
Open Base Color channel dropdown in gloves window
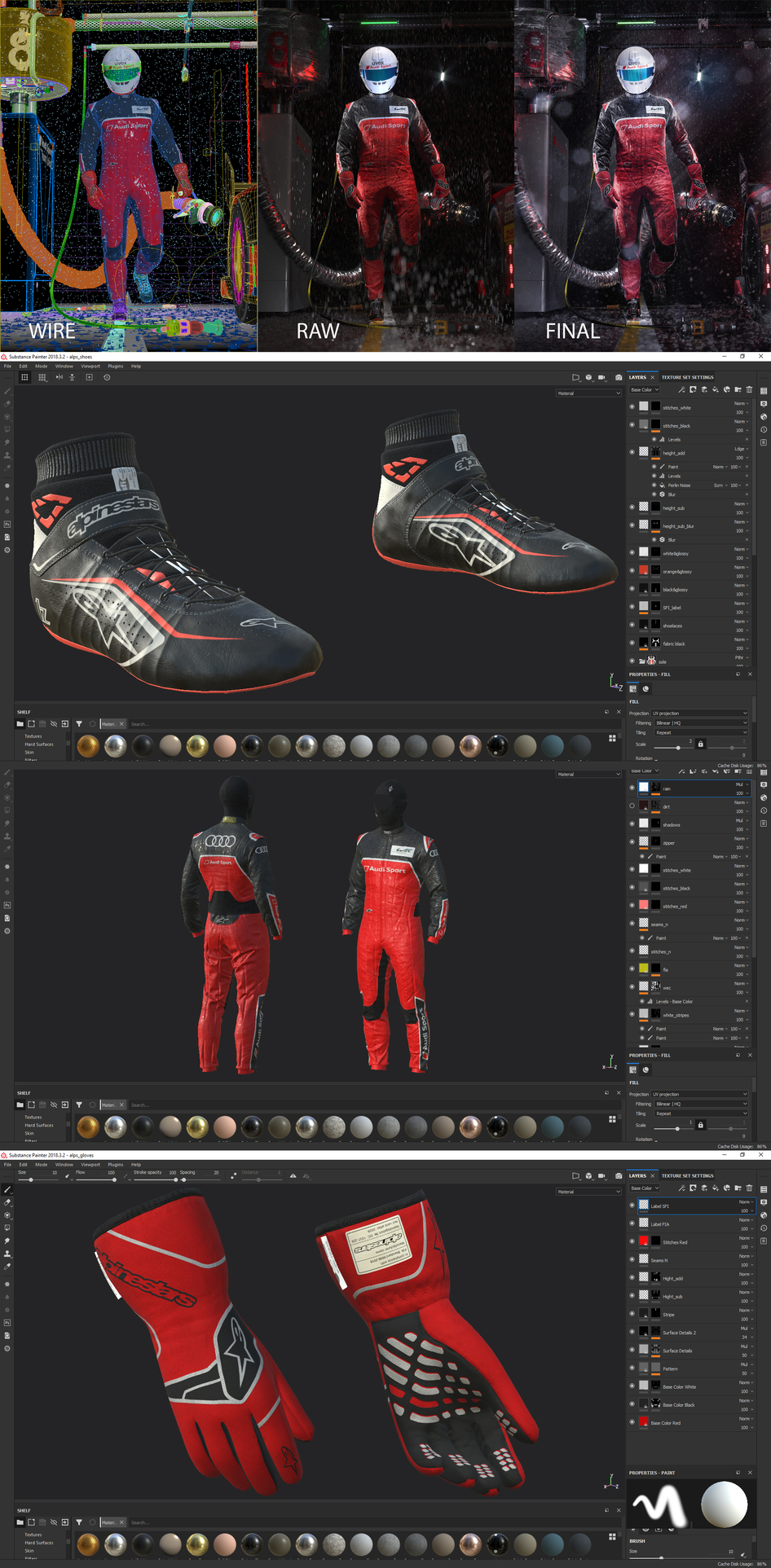(x=644, y=1188)
